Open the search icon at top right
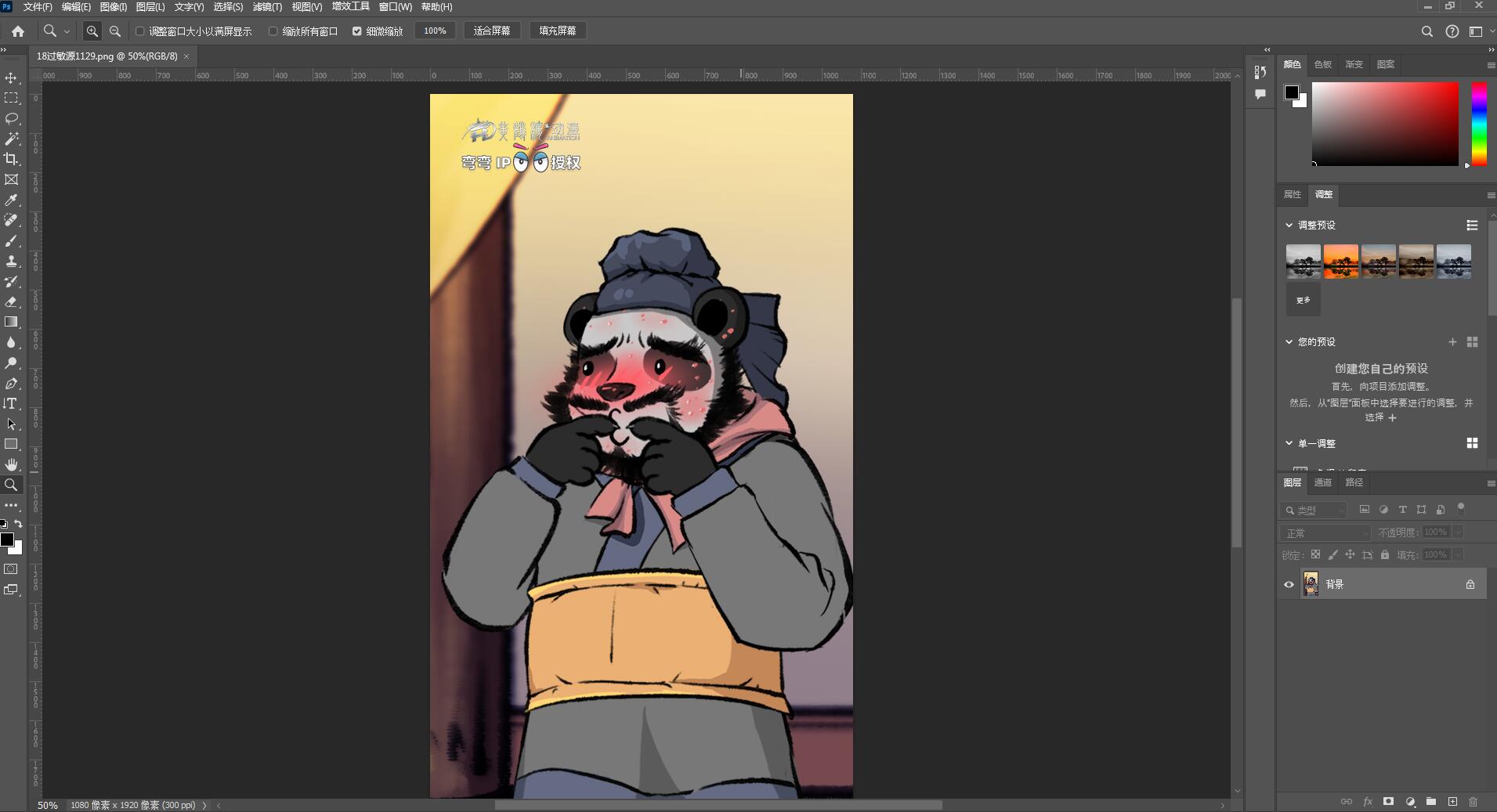This screenshot has width=1497, height=812. [x=1426, y=31]
